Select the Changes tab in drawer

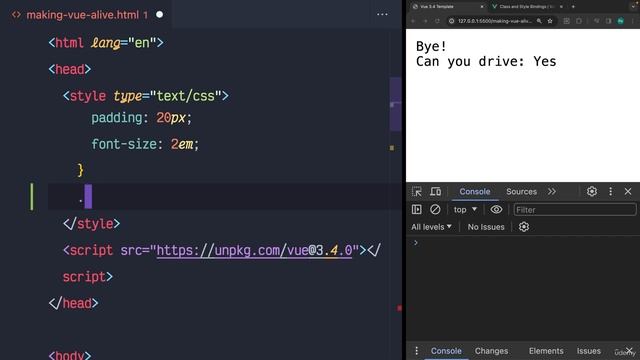tap(491, 351)
